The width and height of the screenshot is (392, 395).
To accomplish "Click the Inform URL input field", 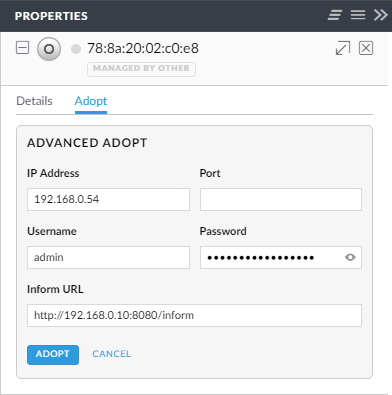I will point(194,315).
